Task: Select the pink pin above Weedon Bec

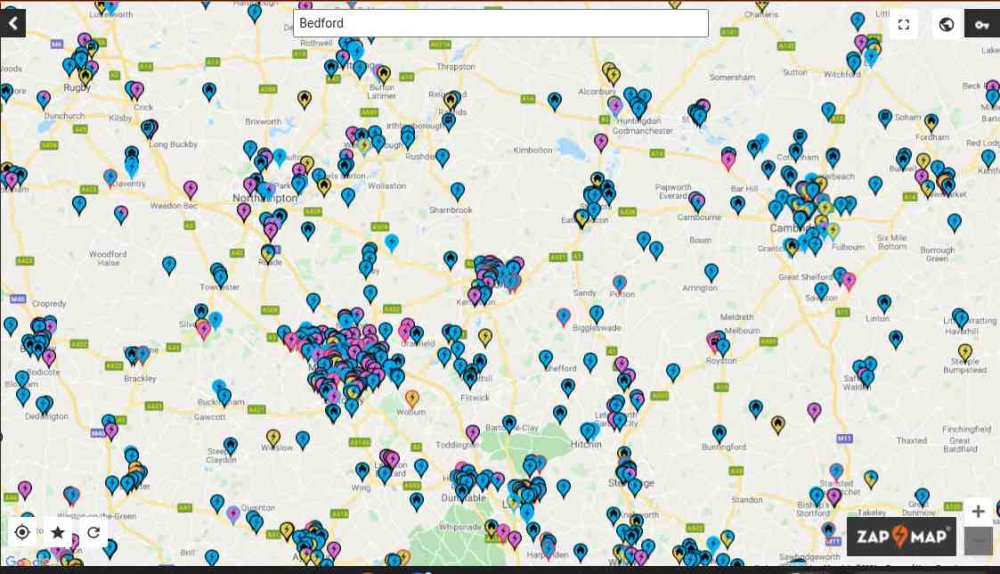Action: click(x=191, y=189)
